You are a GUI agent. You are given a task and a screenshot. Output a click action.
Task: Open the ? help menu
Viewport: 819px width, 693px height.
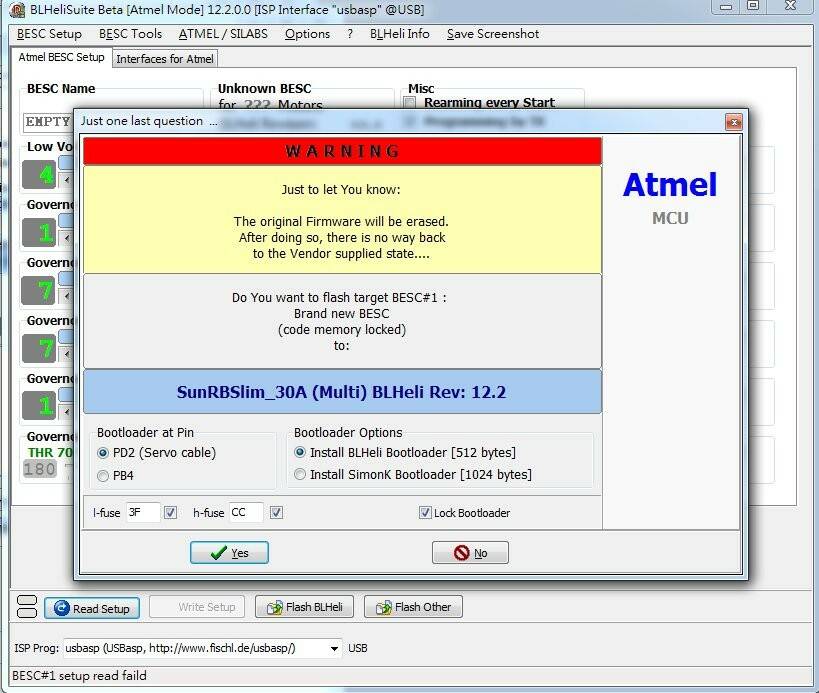(350, 34)
